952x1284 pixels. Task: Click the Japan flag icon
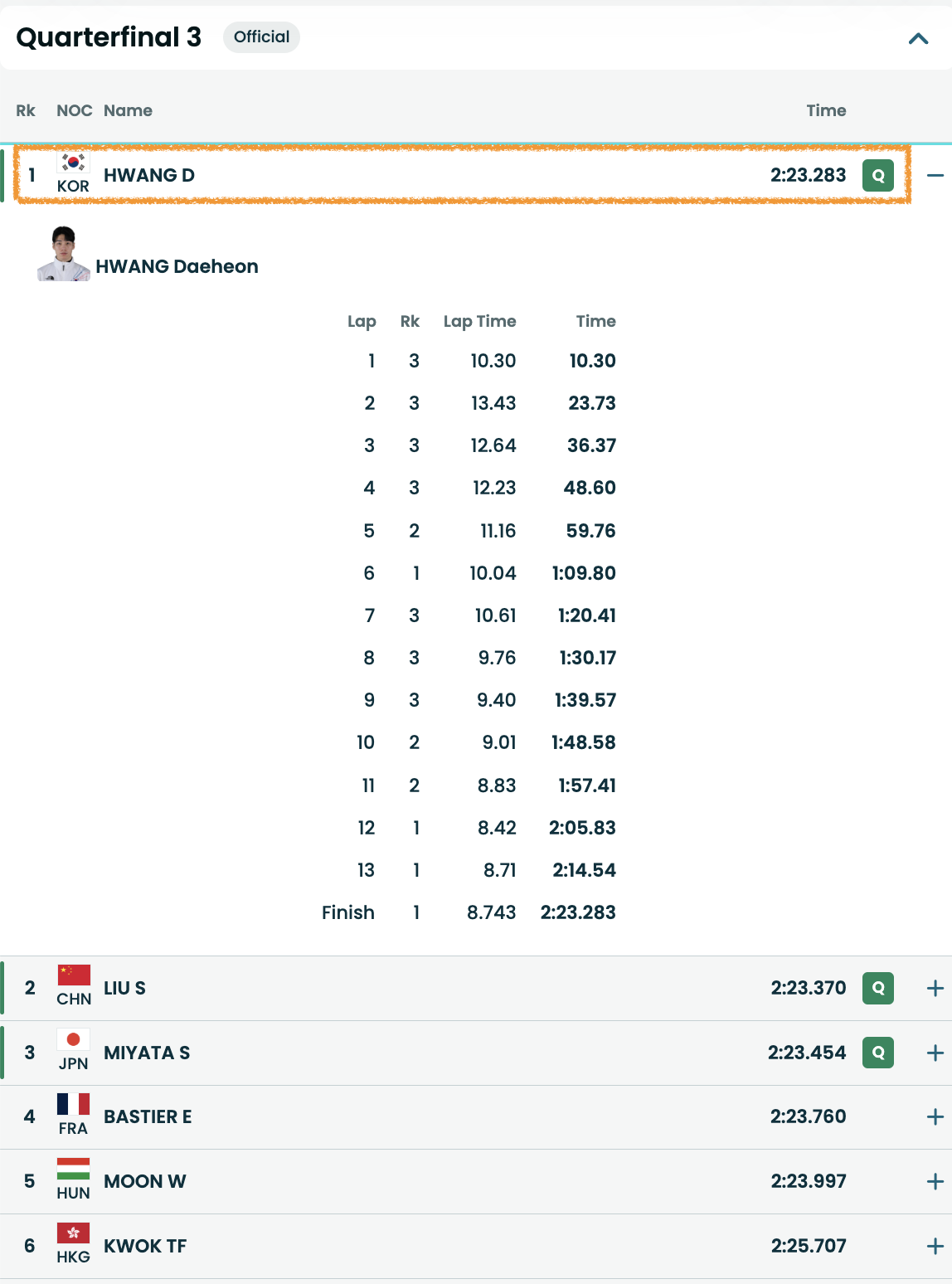coord(73,1040)
